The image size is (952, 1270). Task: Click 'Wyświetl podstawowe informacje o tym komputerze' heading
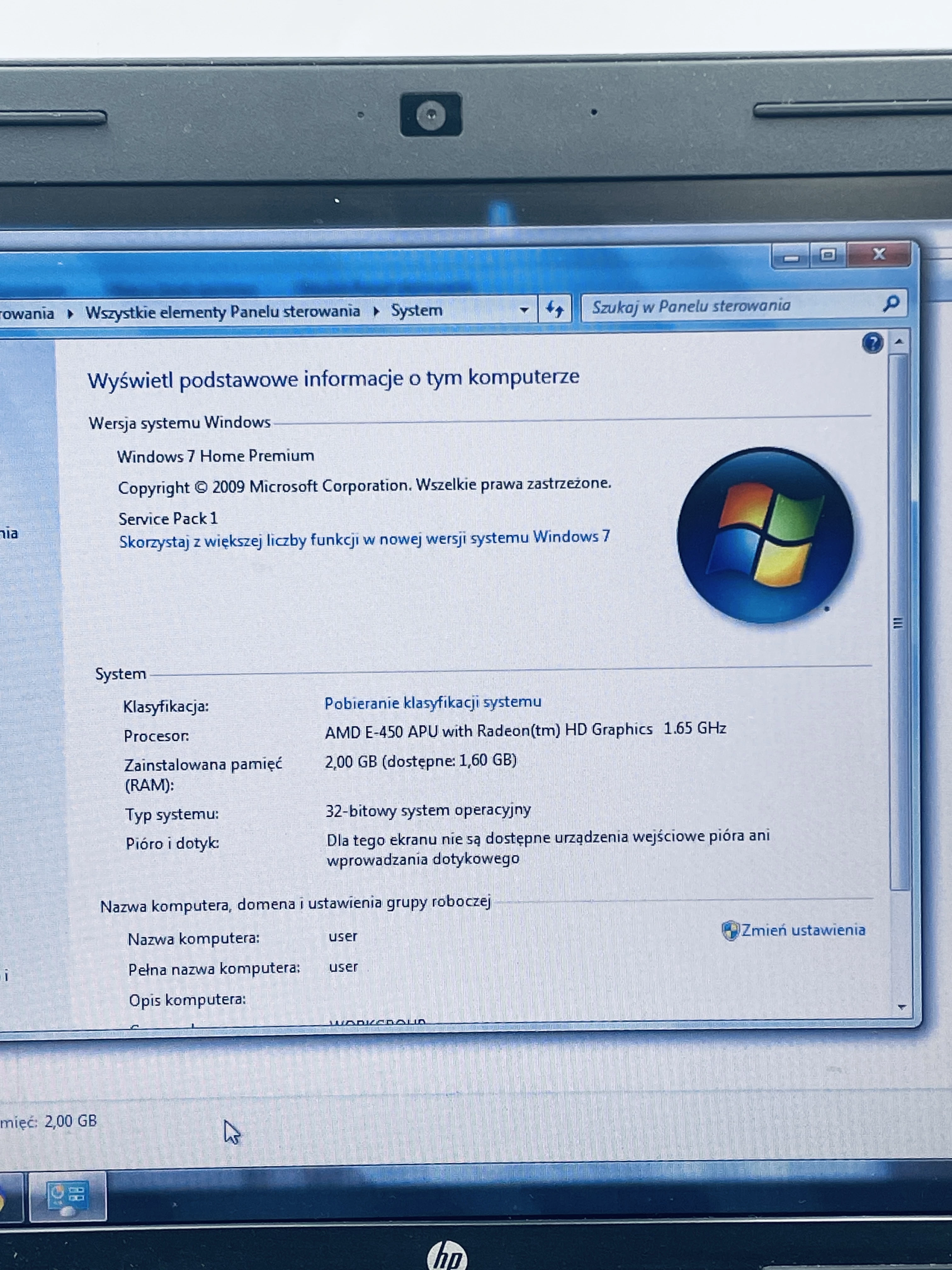[333, 380]
